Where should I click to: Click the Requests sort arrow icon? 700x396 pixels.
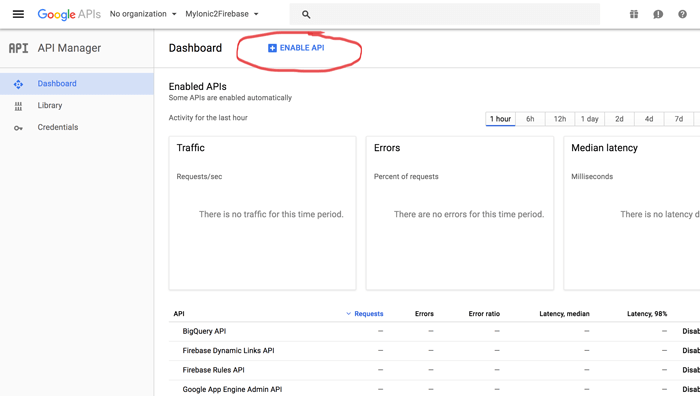pos(349,314)
